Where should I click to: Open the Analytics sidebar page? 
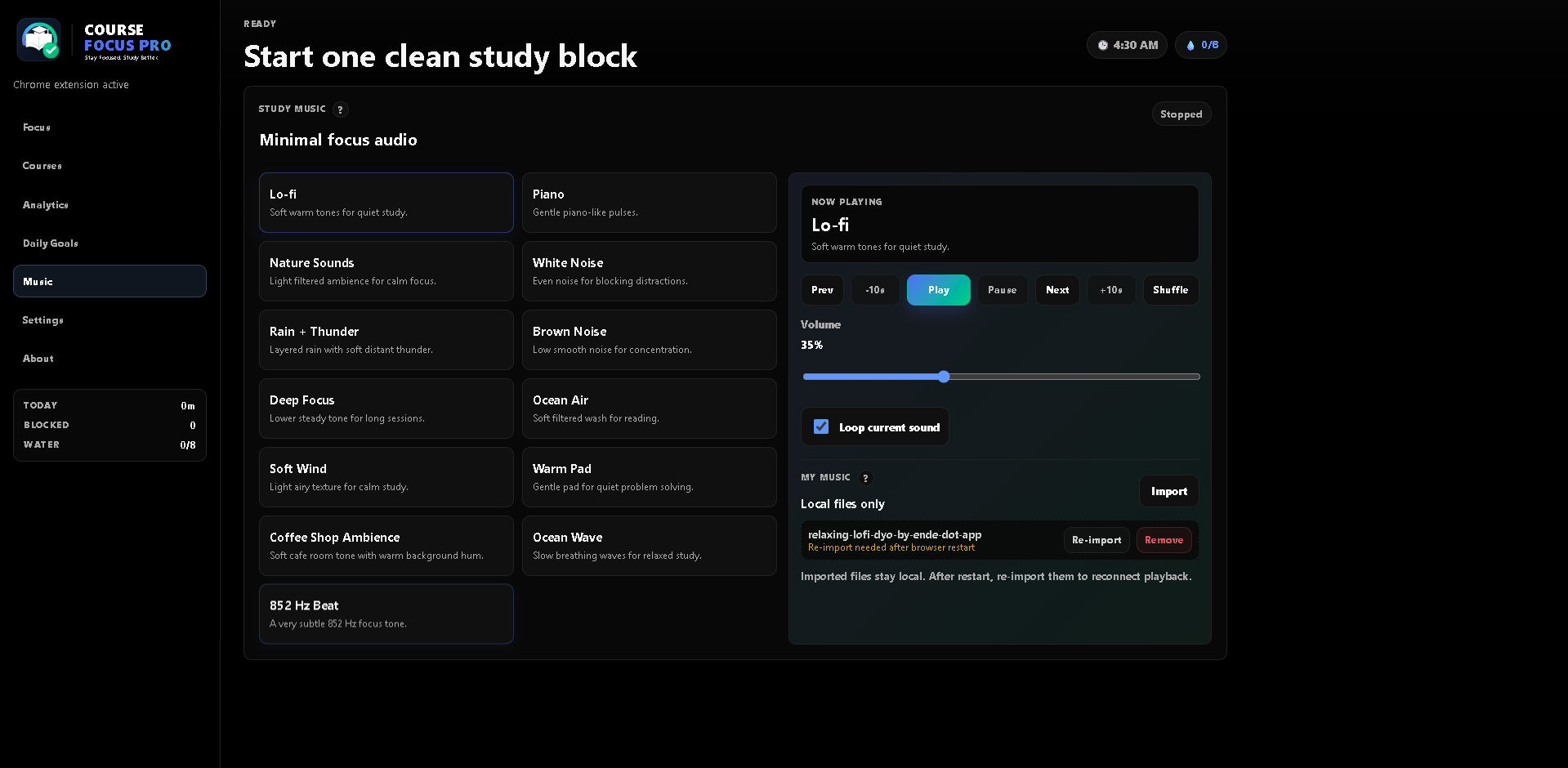pyautogui.click(x=109, y=205)
